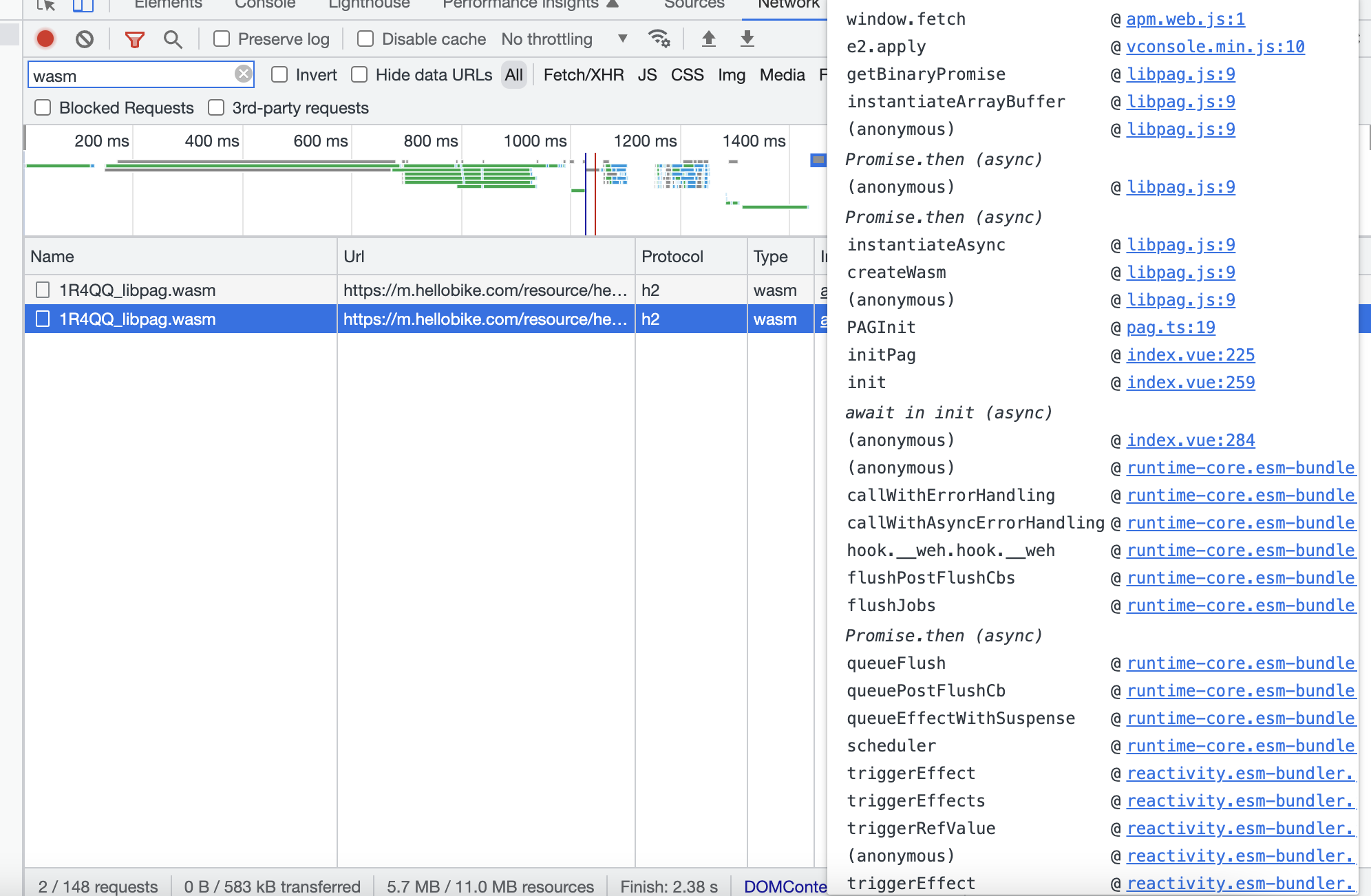Open the network request filter options
The width and height of the screenshot is (1371, 896).
pyautogui.click(x=135, y=39)
